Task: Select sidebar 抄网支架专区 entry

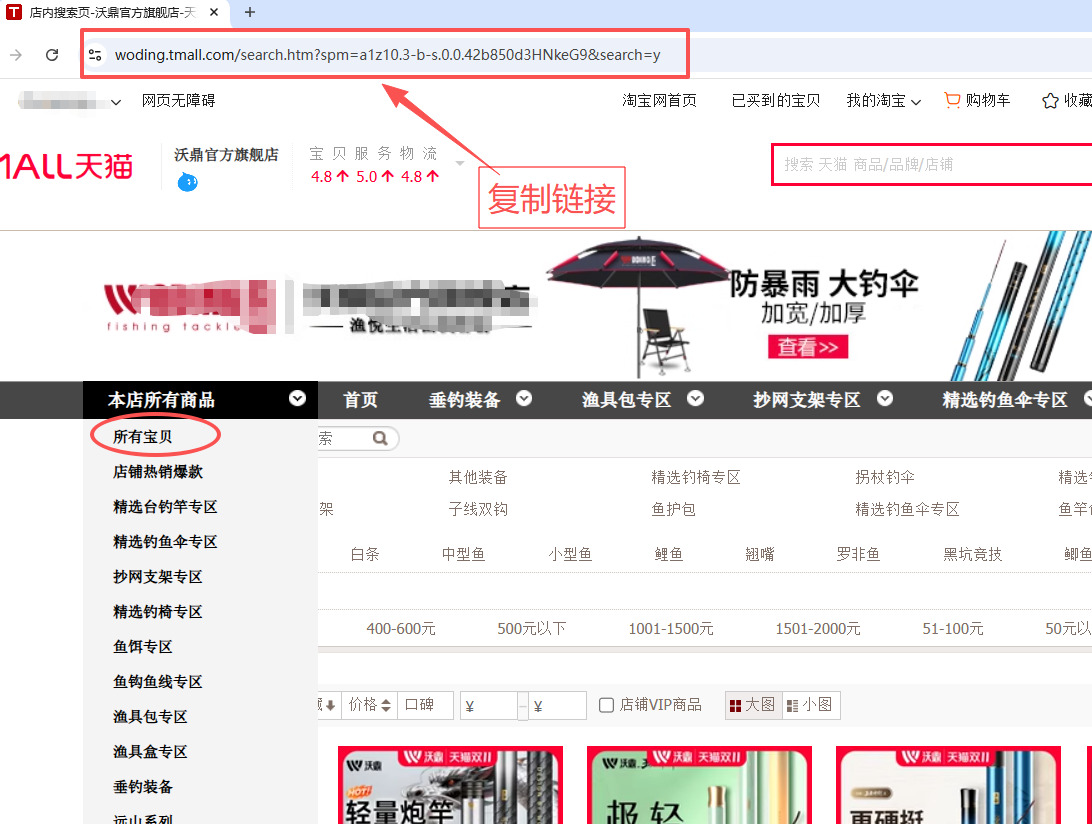Action: (x=157, y=577)
